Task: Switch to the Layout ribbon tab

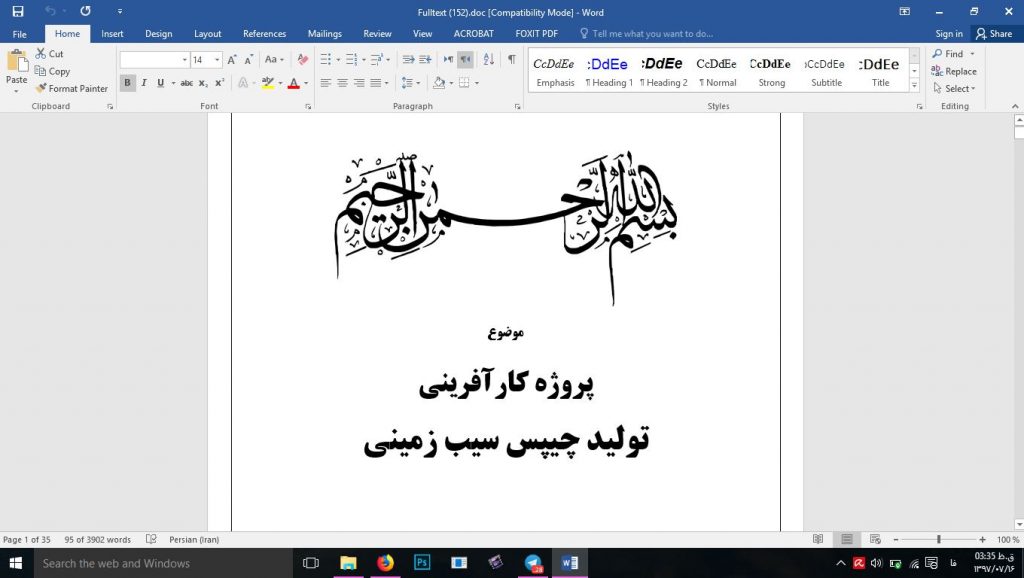Action: point(208,34)
